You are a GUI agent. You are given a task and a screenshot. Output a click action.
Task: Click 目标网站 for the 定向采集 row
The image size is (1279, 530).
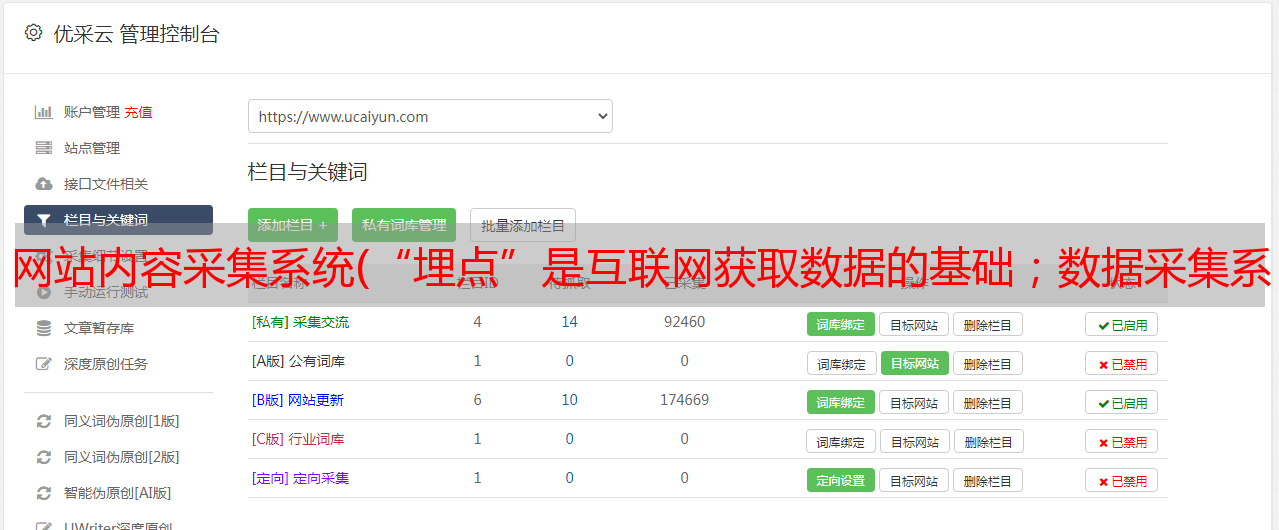tap(914, 480)
